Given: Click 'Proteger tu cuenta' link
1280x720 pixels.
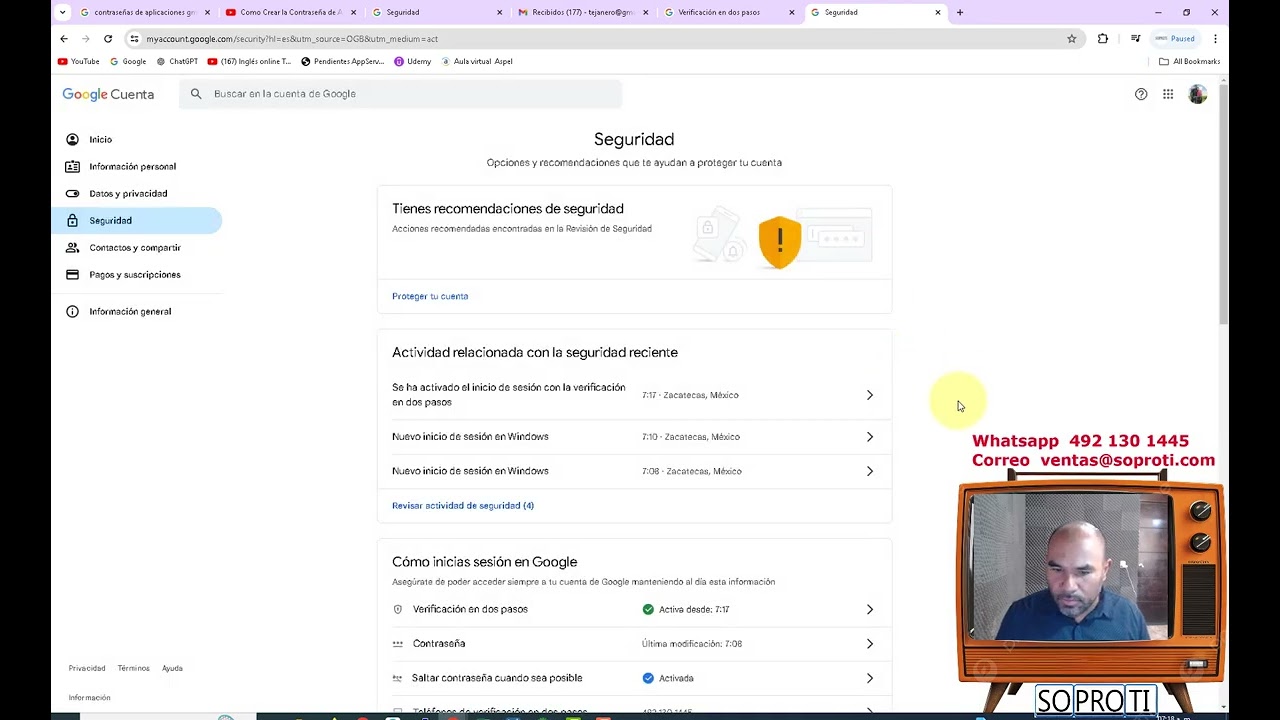Looking at the screenshot, I should click(430, 296).
